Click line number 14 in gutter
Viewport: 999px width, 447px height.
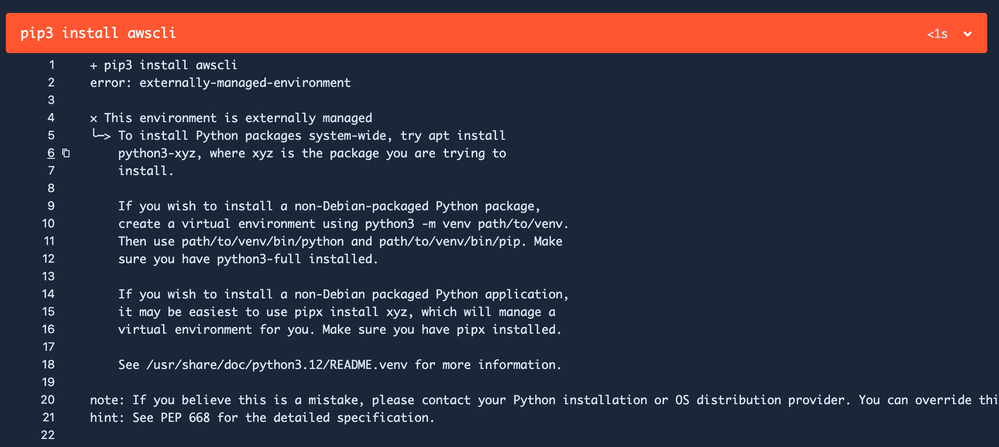coord(49,294)
